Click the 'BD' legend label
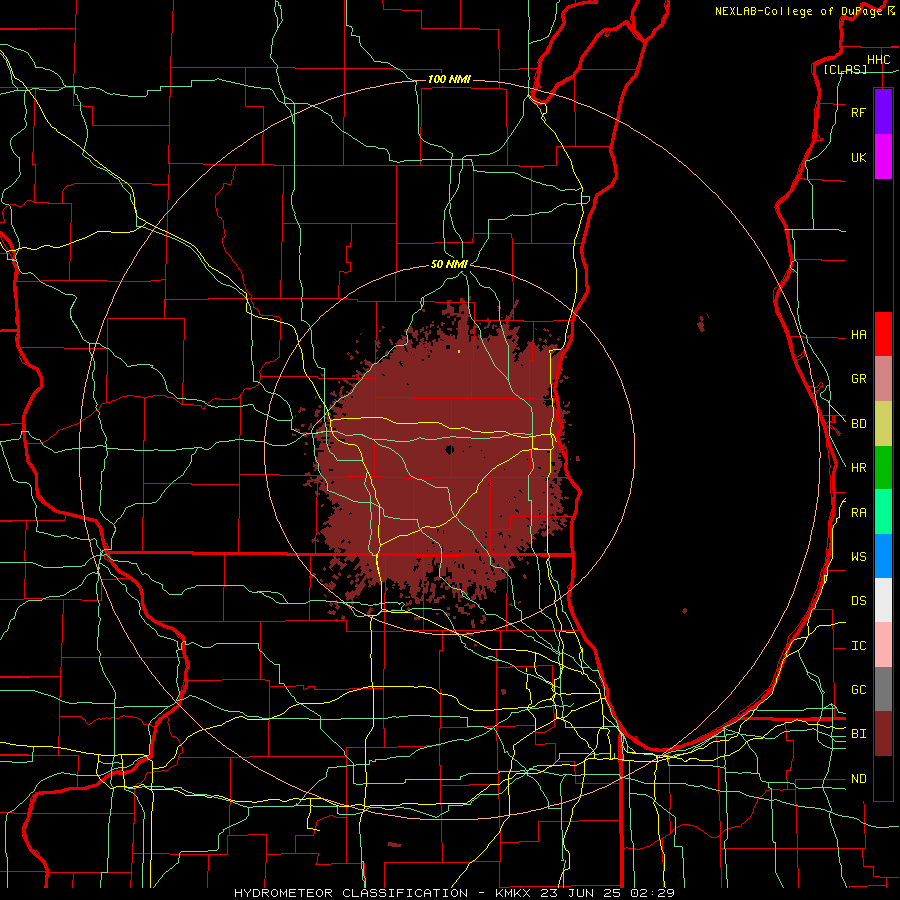900x900 pixels. (x=858, y=424)
